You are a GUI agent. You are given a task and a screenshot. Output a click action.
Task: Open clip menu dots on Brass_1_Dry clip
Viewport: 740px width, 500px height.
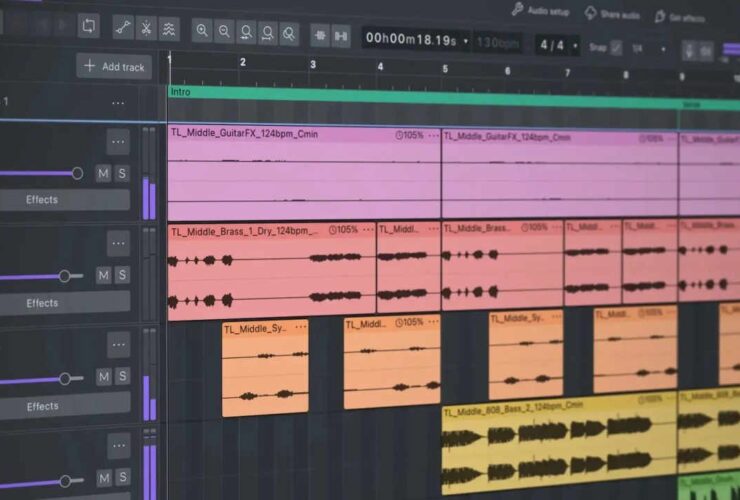(368, 230)
